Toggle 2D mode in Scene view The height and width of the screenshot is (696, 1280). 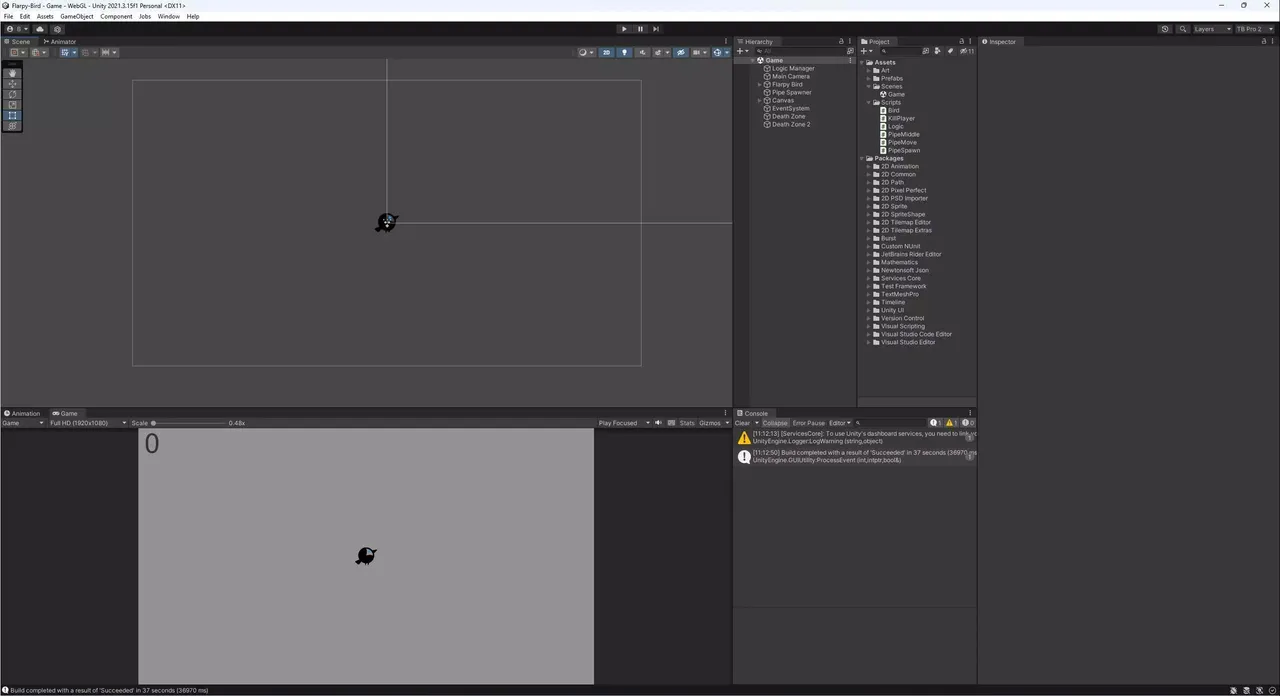pos(606,53)
